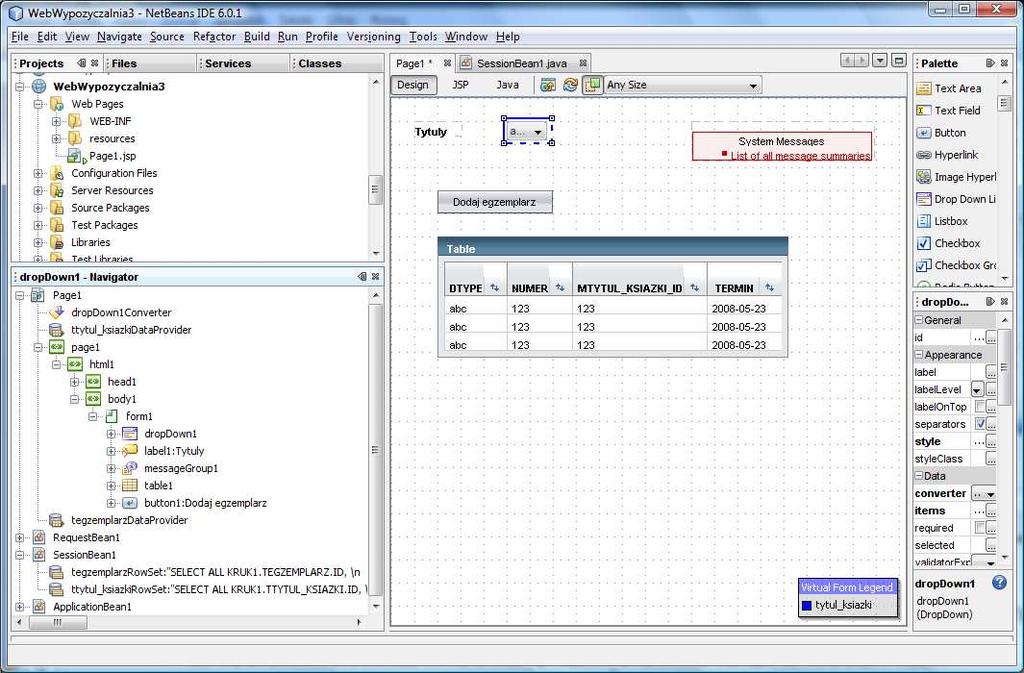Open the style property editor button
Image resolution: width=1024 pixels, height=673 pixels.
(x=991, y=442)
